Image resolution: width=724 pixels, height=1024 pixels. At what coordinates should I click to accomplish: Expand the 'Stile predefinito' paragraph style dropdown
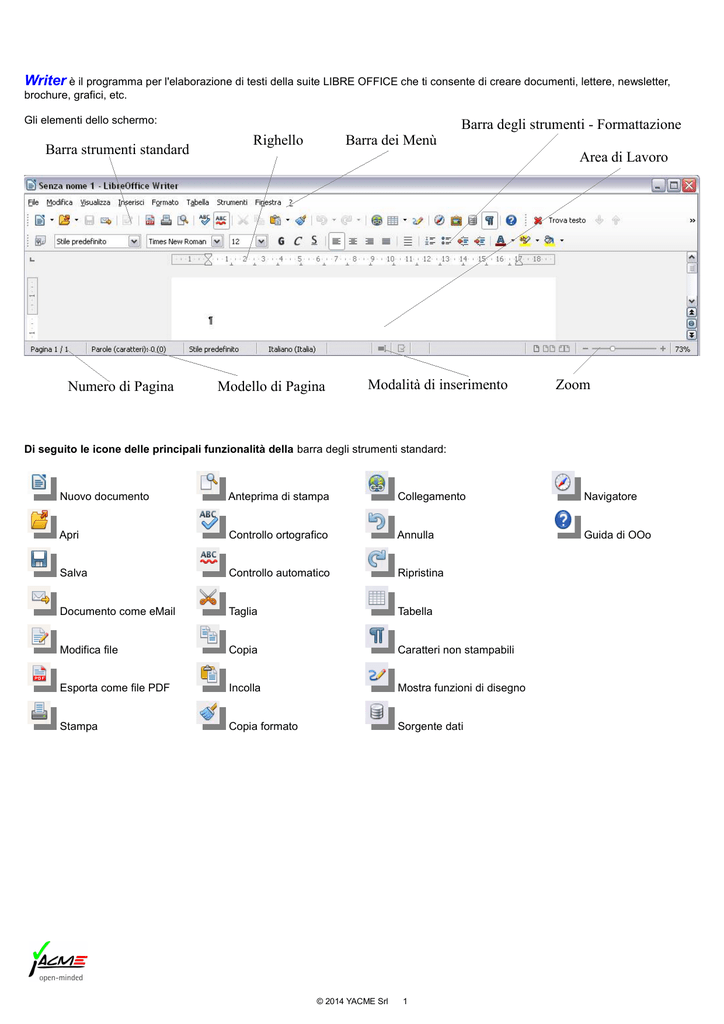pos(134,241)
